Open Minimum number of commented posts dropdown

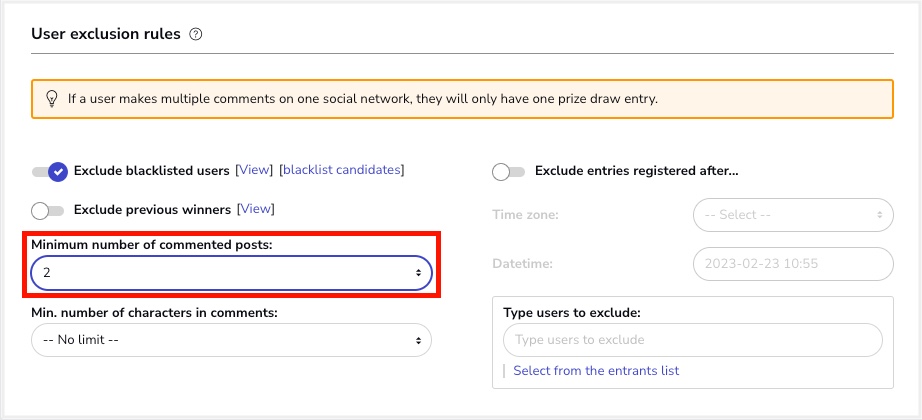231,273
